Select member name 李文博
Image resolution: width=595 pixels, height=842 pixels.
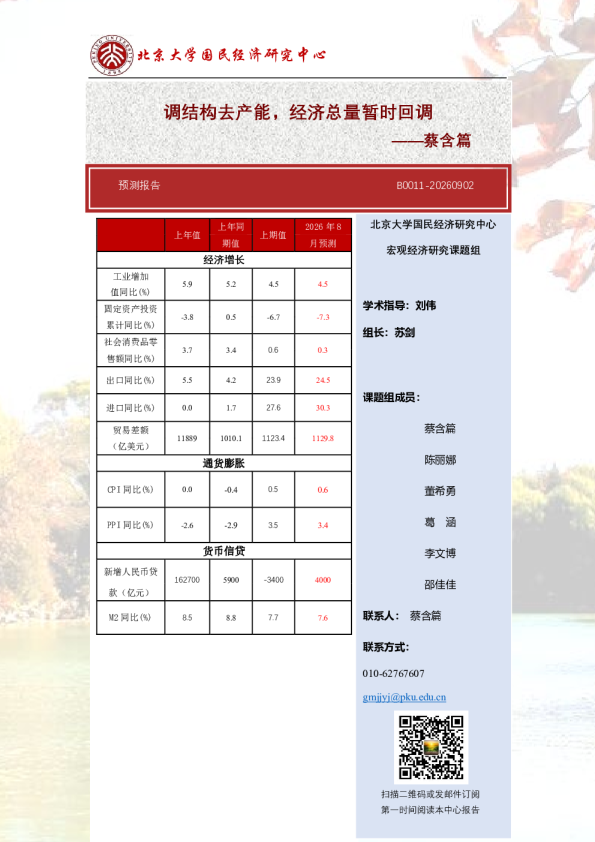(440, 553)
